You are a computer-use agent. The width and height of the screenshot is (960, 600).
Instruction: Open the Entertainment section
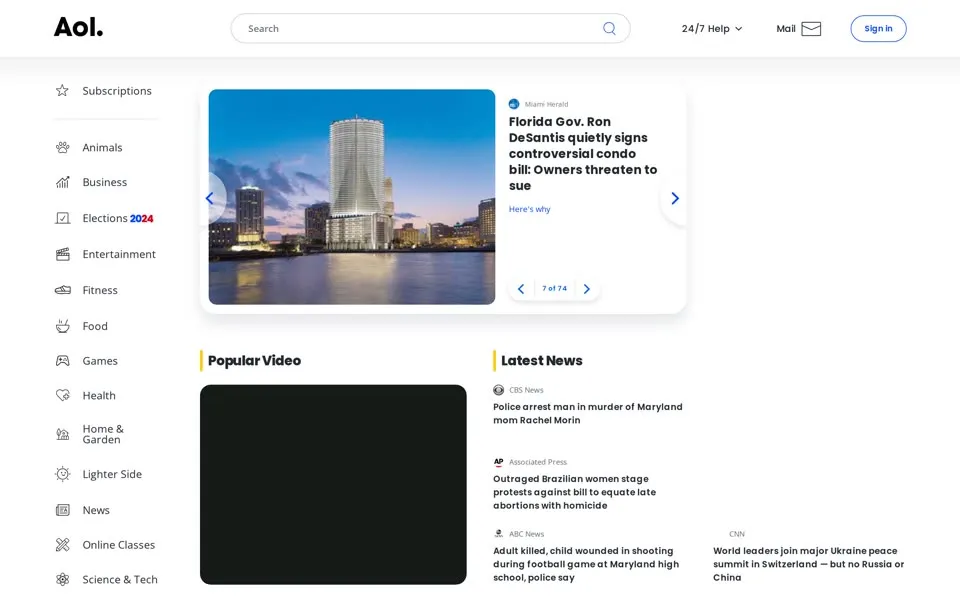click(x=119, y=254)
